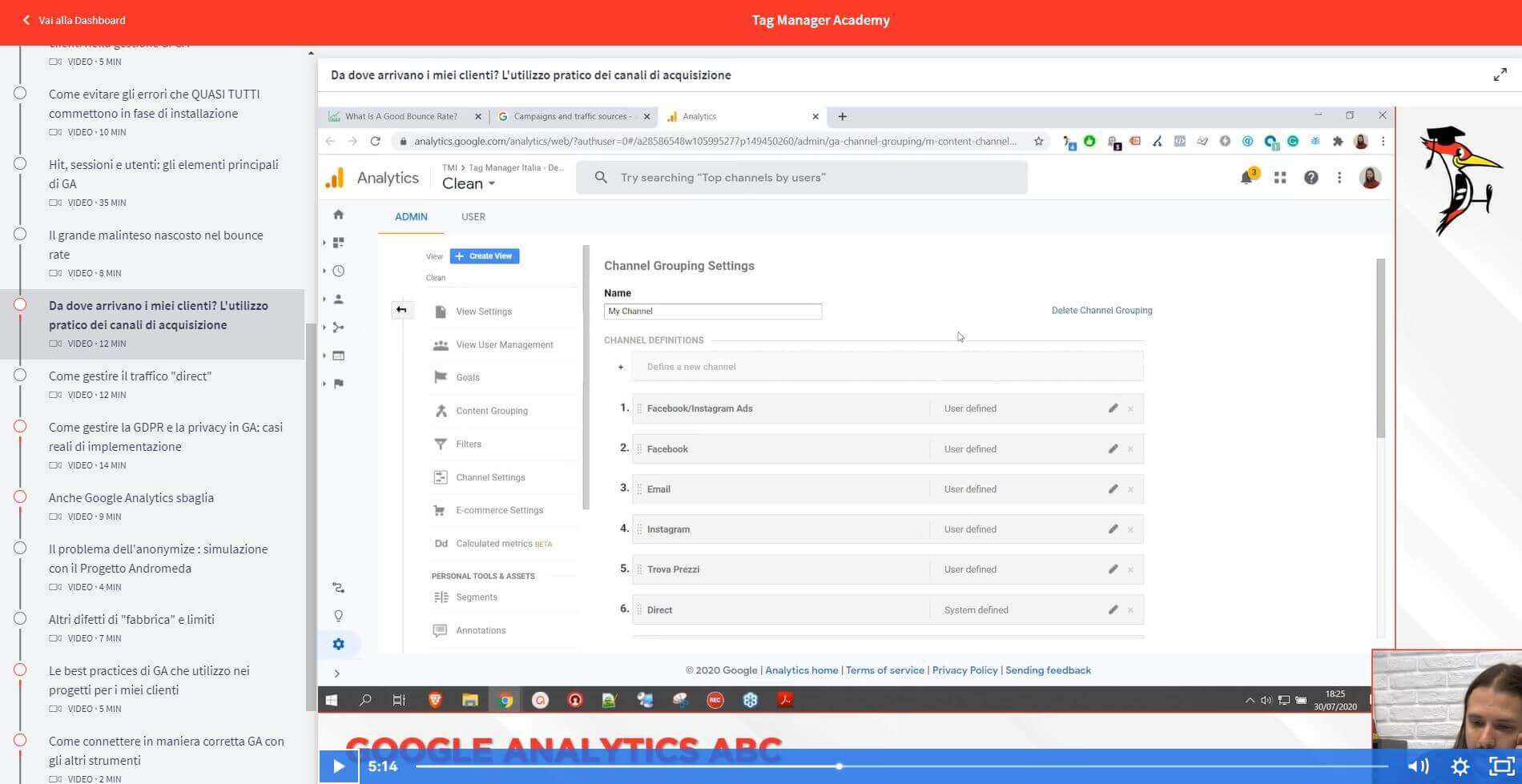Open lesson Come gestire il traffico direct
The height and width of the screenshot is (784, 1522).
coord(130,376)
